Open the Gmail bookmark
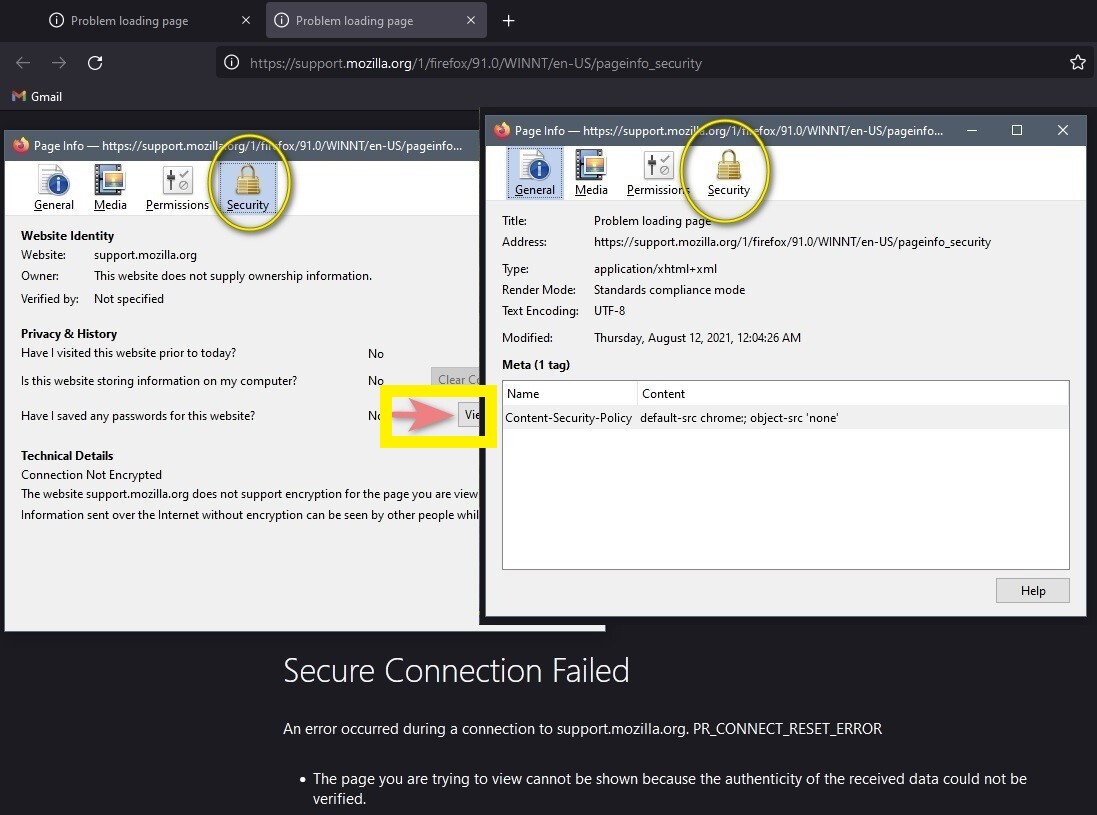The width and height of the screenshot is (1097, 815). (x=37, y=97)
